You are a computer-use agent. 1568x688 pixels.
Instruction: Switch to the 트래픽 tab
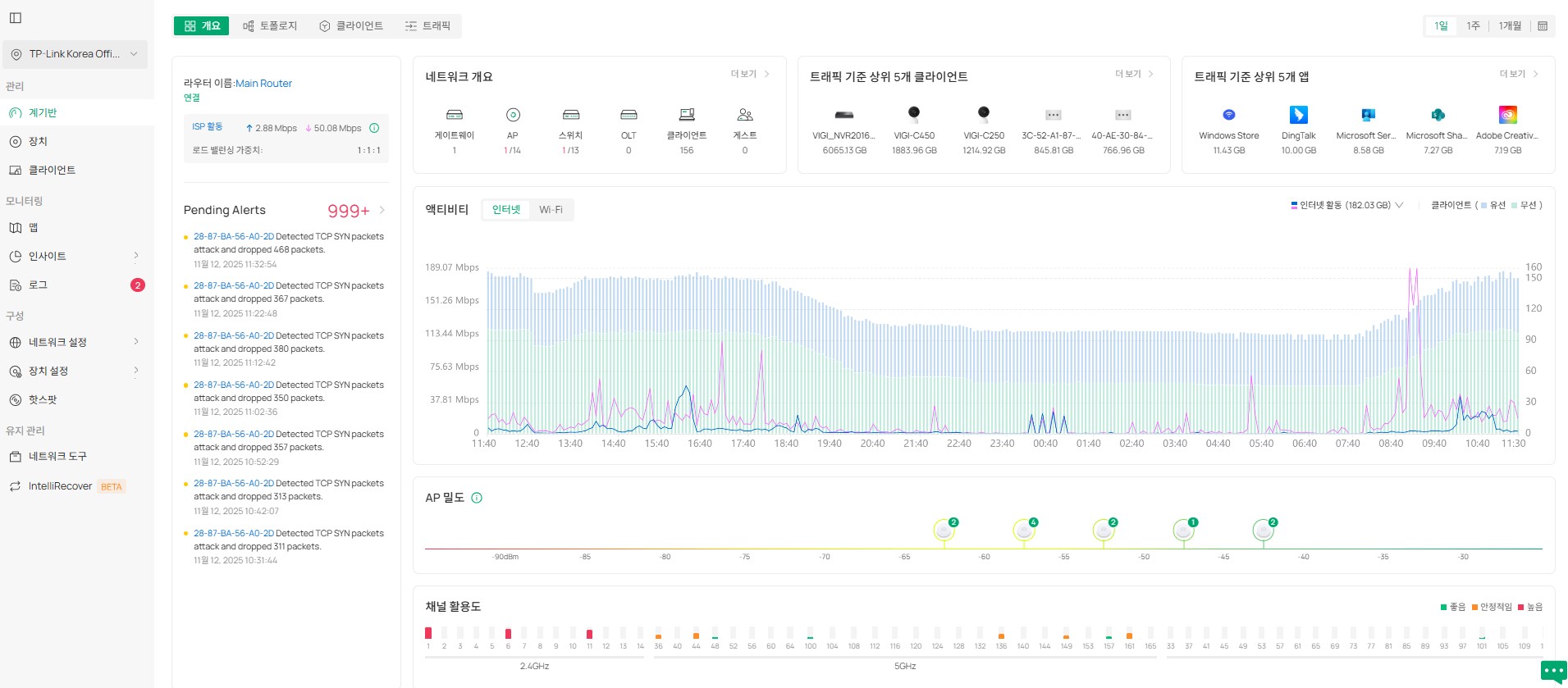(x=427, y=26)
